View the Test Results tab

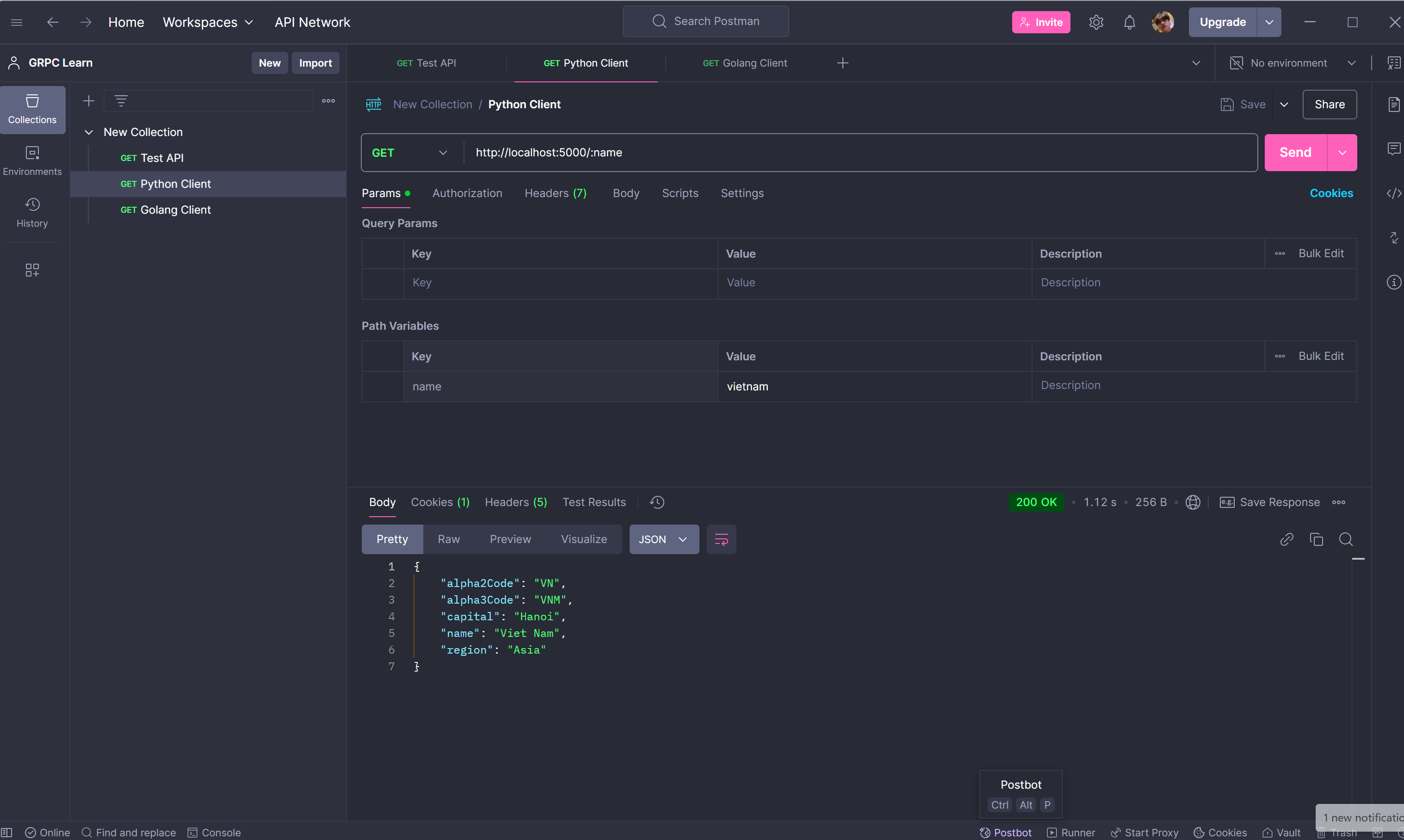[x=594, y=502]
